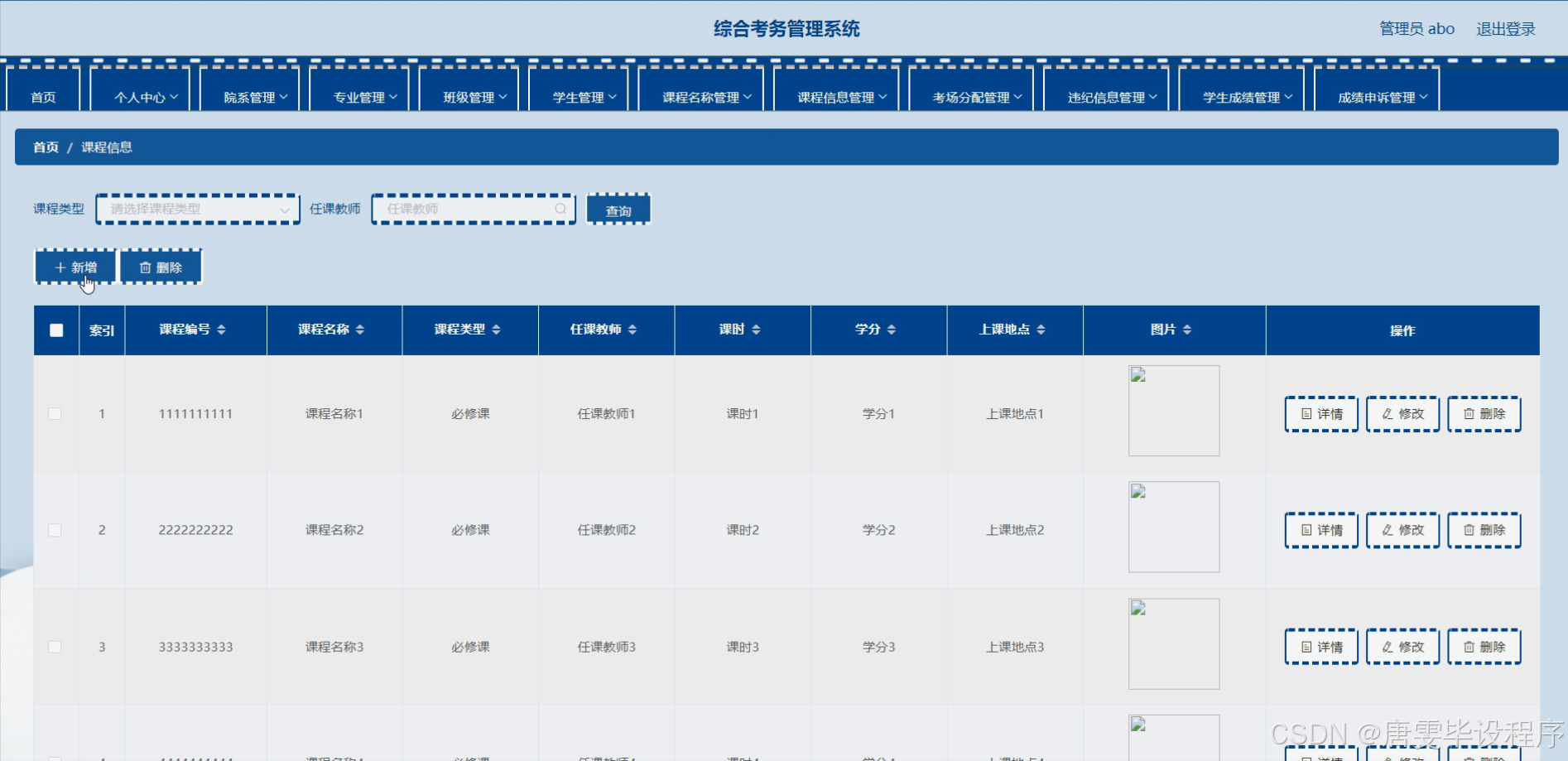Click the bulk 删除 button above table
The width and height of the screenshot is (1568, 761).
(161, 267)
